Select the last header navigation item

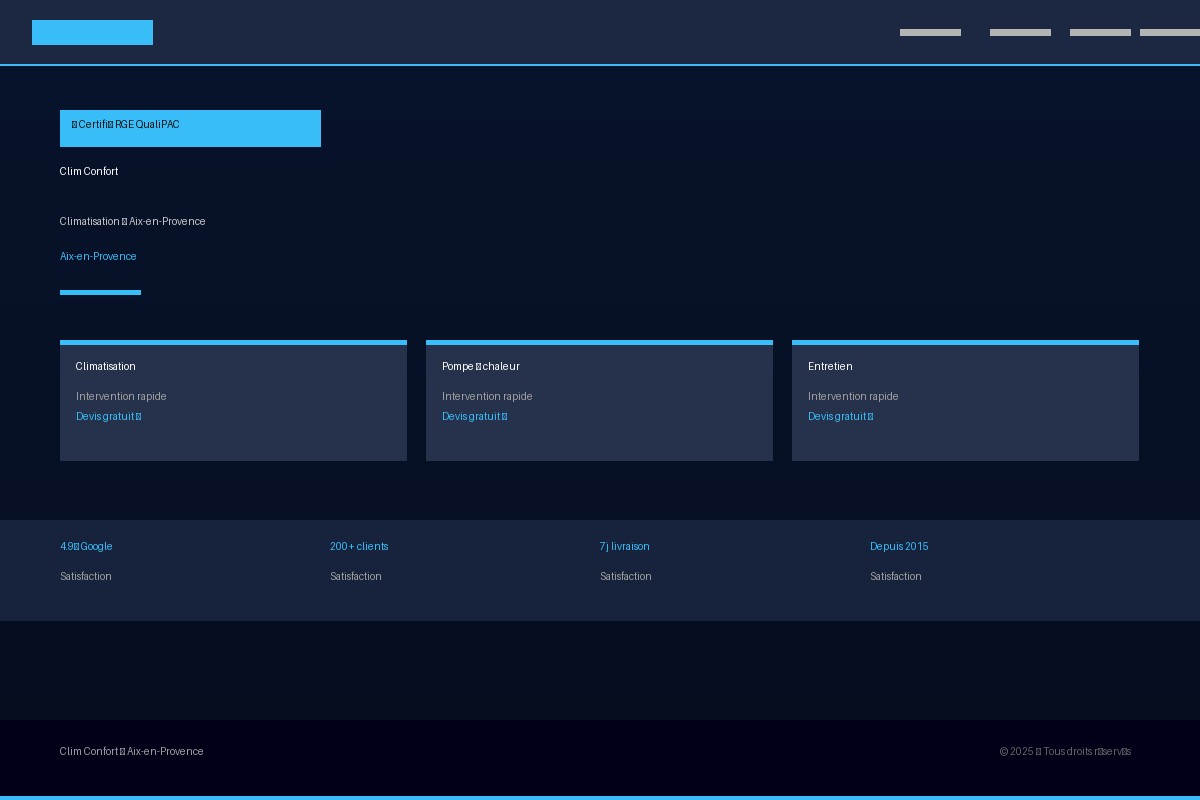tap(1170, 33)
